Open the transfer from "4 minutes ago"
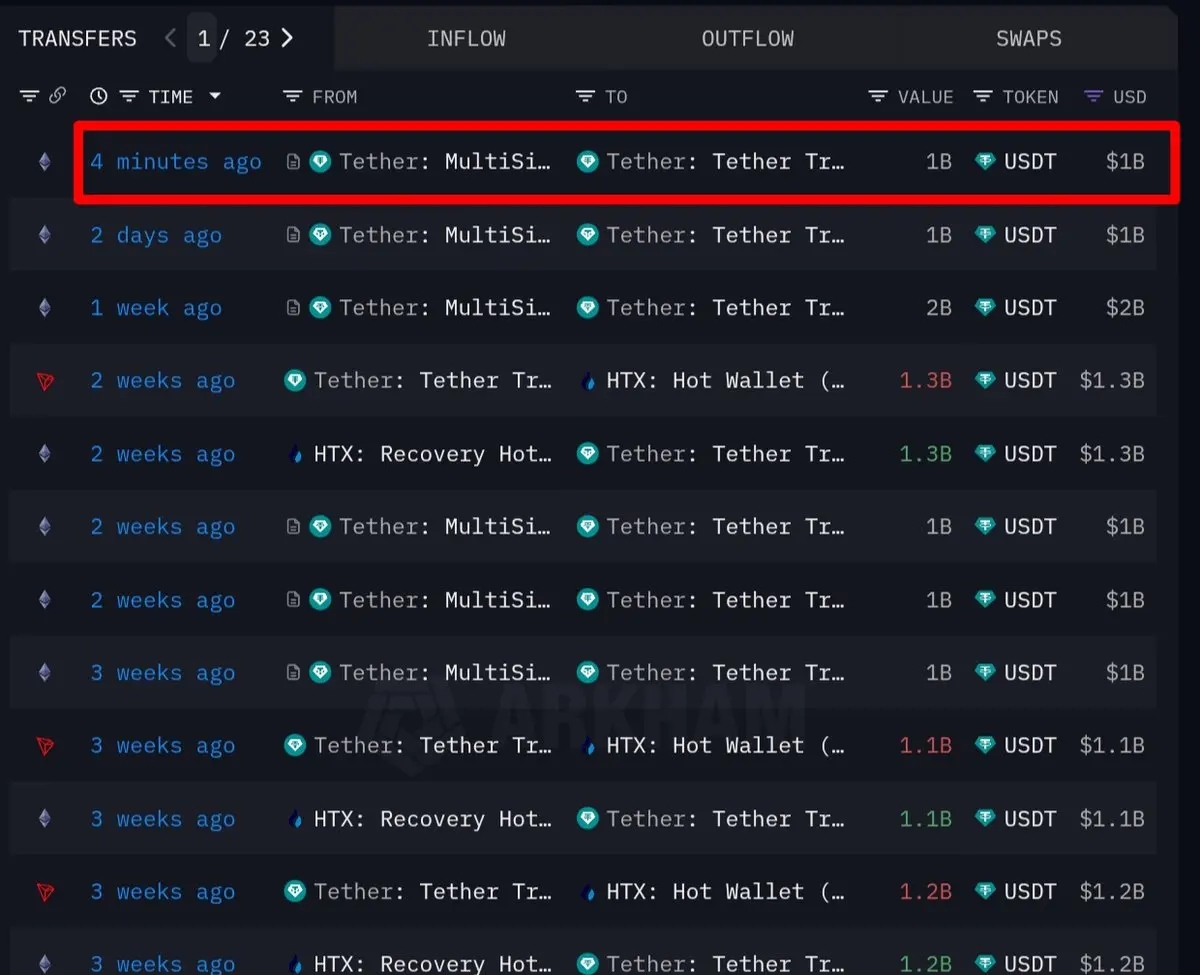The image size is (1200, 975). coord(176,161)
